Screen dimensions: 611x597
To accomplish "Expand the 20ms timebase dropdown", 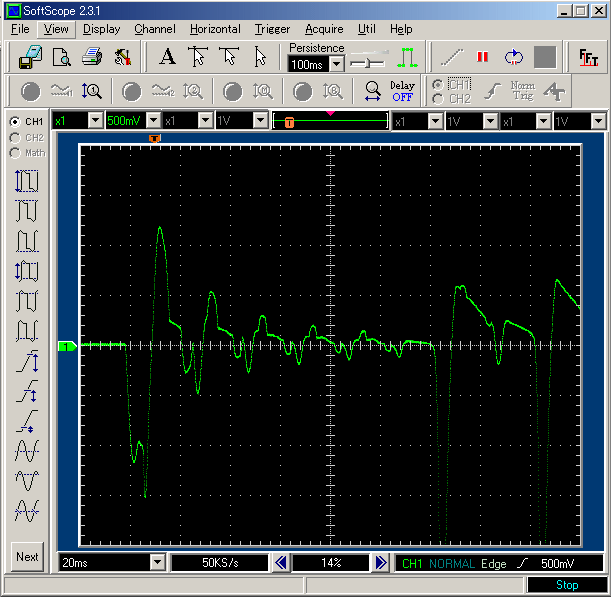I will [x=157, y=563].
